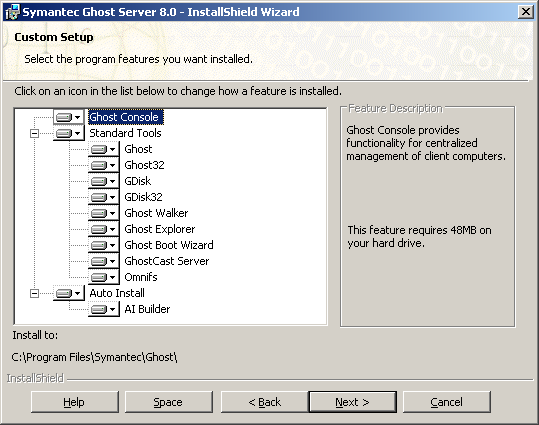Select the GDisk feature label
539x425 pixels.
(x=138, y=181)
